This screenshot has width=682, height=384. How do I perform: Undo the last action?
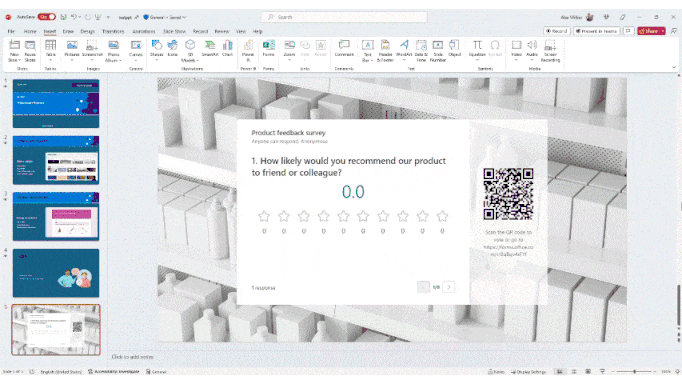pos(74,17)
